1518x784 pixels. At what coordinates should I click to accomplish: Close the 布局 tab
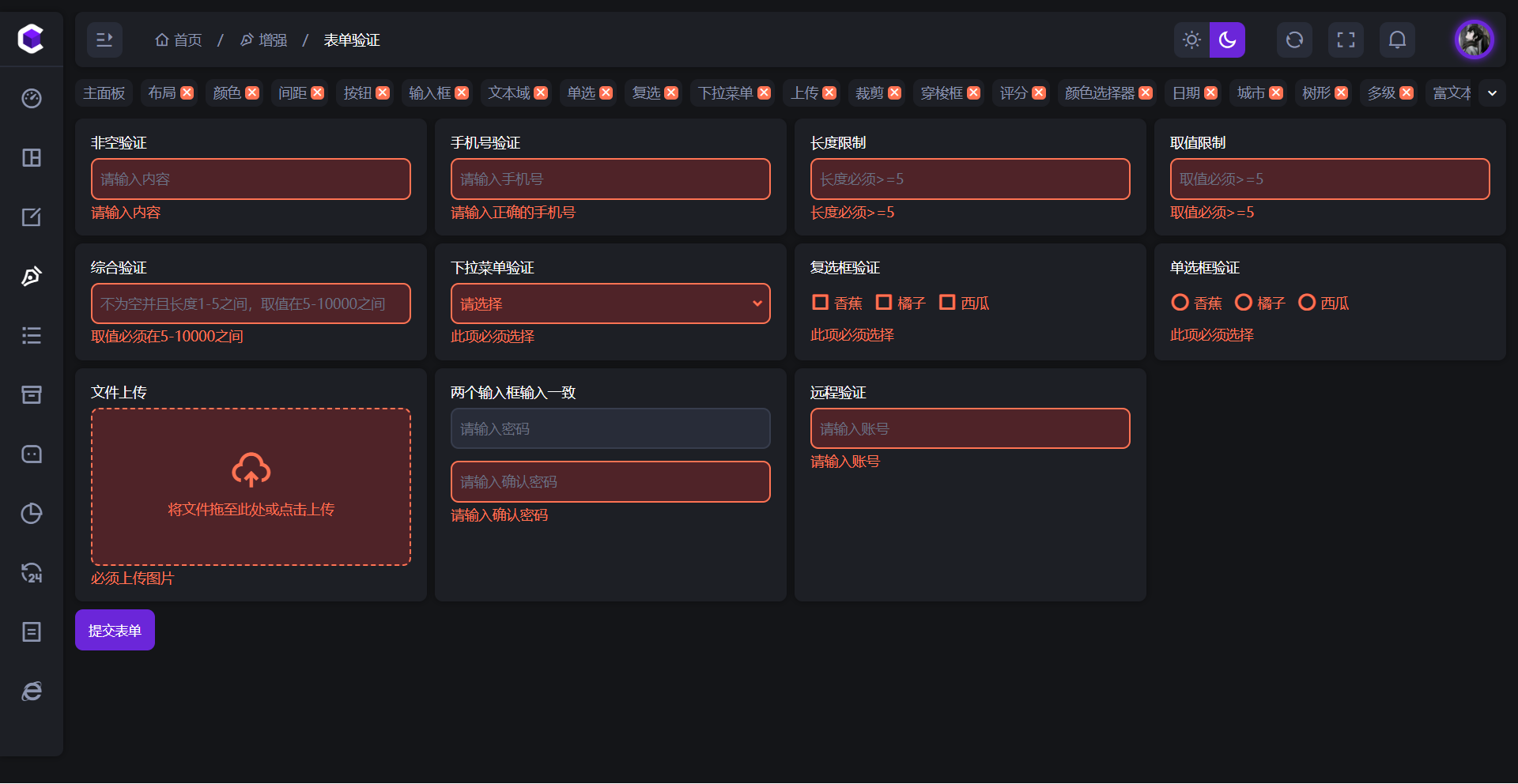(187, 93)
